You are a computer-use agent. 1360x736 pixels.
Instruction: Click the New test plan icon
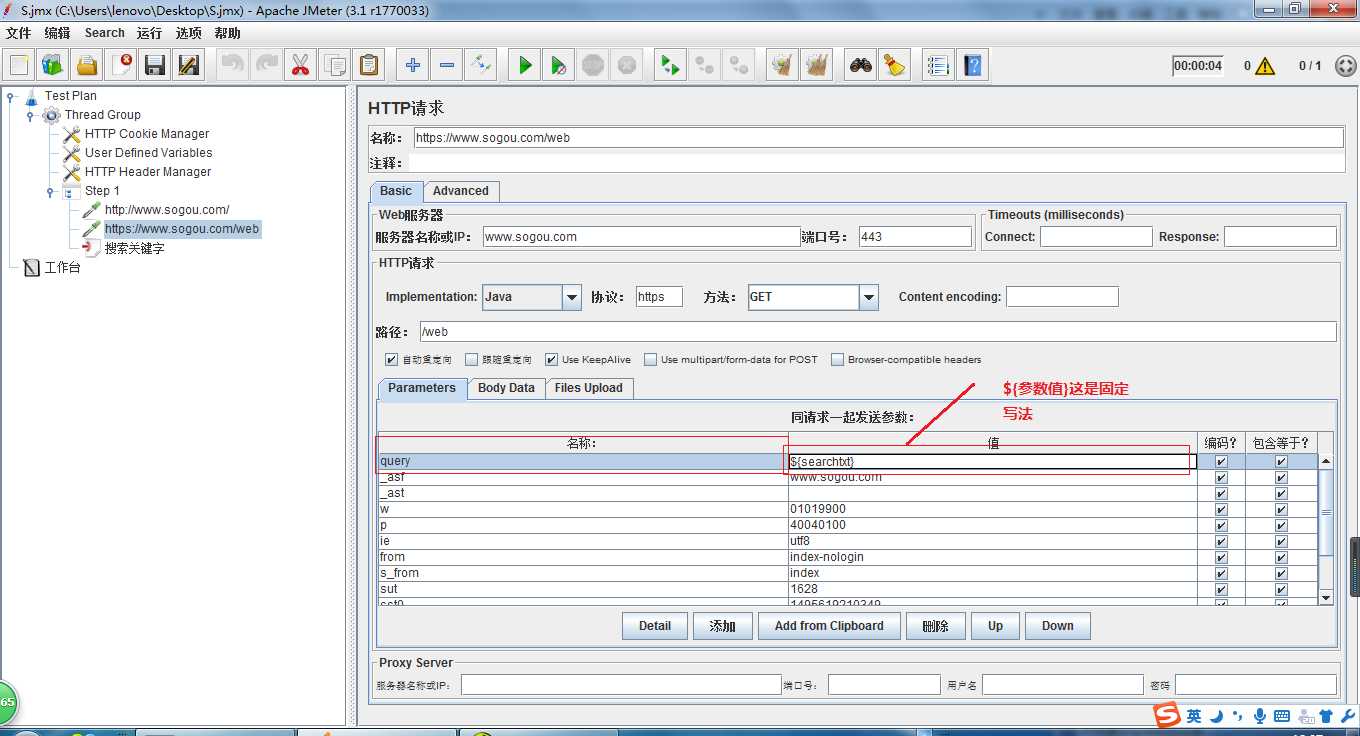point(19,65)
